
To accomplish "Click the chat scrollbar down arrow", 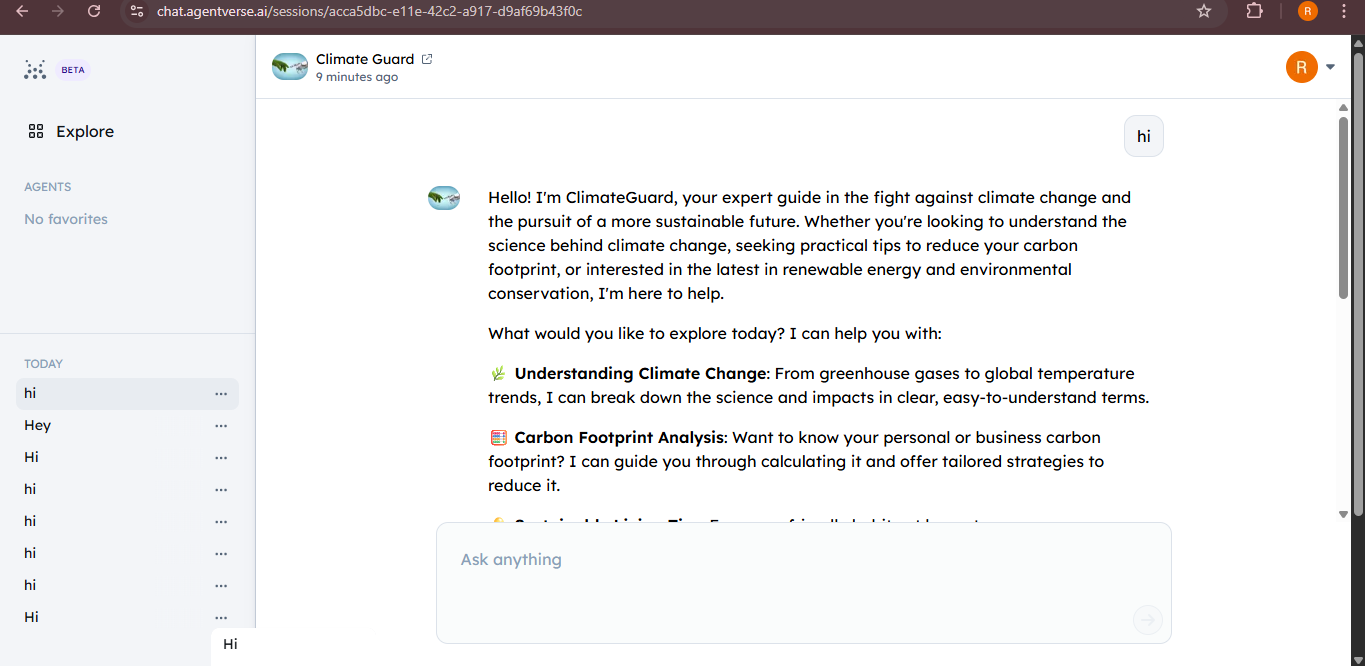I will (1343, 514).
